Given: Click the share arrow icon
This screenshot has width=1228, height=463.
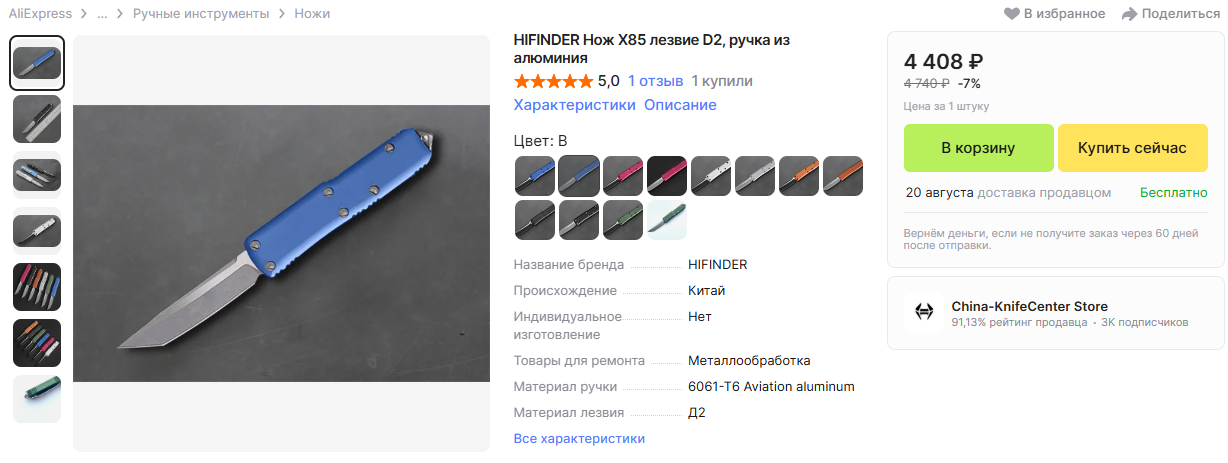Looking at the screenshot, I should point(1130,14).
